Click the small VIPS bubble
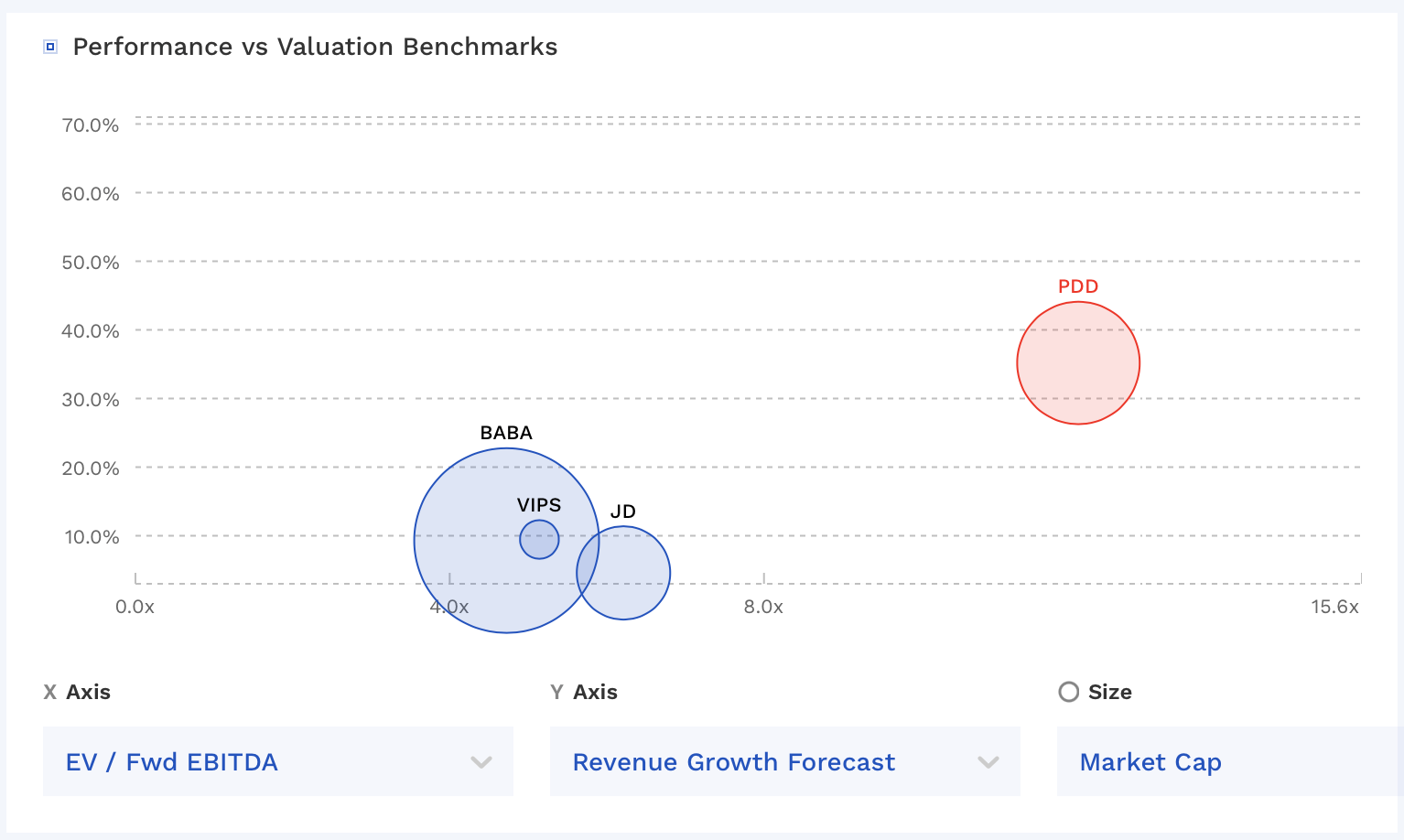Image resolution: width=1404 pixels, height=840 pixels. click(x=539, y=540)
